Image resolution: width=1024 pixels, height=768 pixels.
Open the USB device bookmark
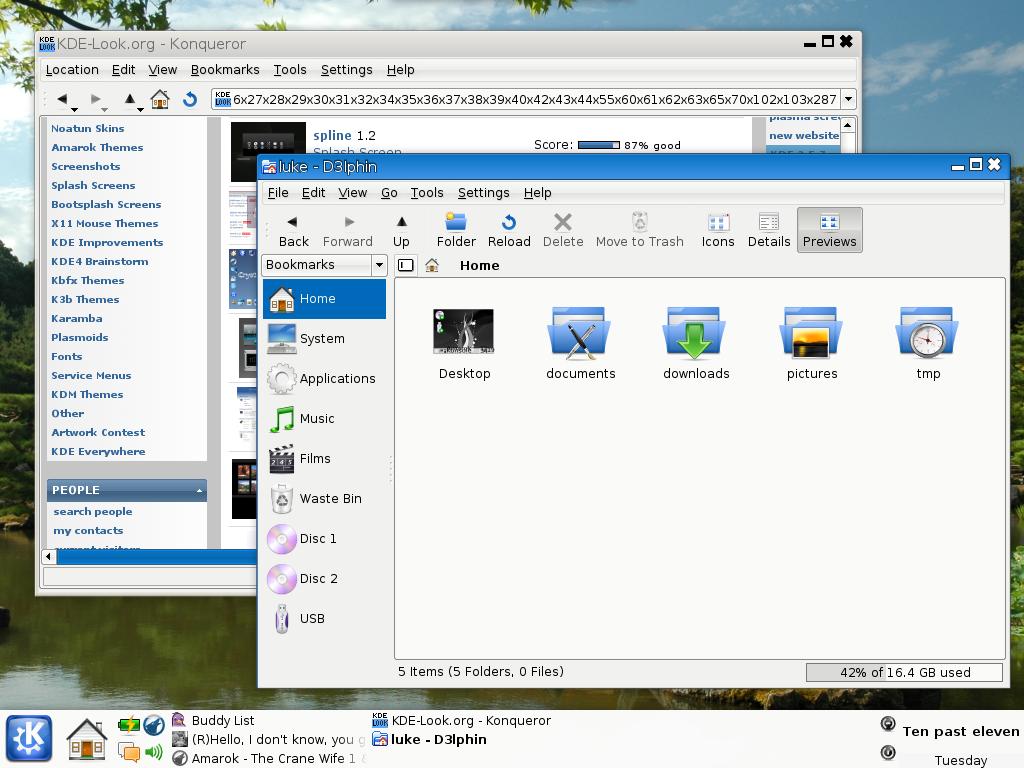click(x=325, y=618)
